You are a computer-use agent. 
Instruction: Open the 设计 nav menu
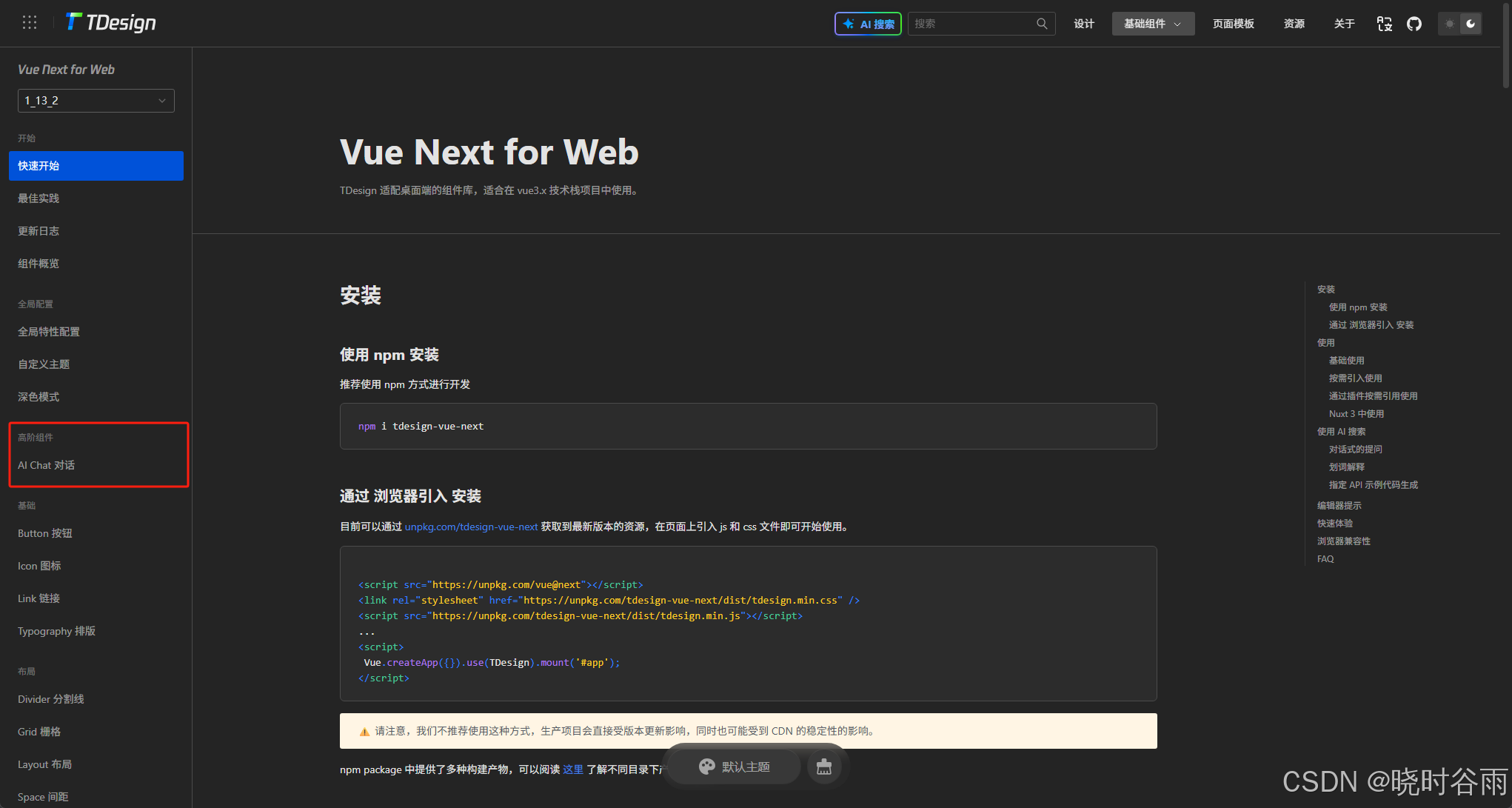[1084, 24]
